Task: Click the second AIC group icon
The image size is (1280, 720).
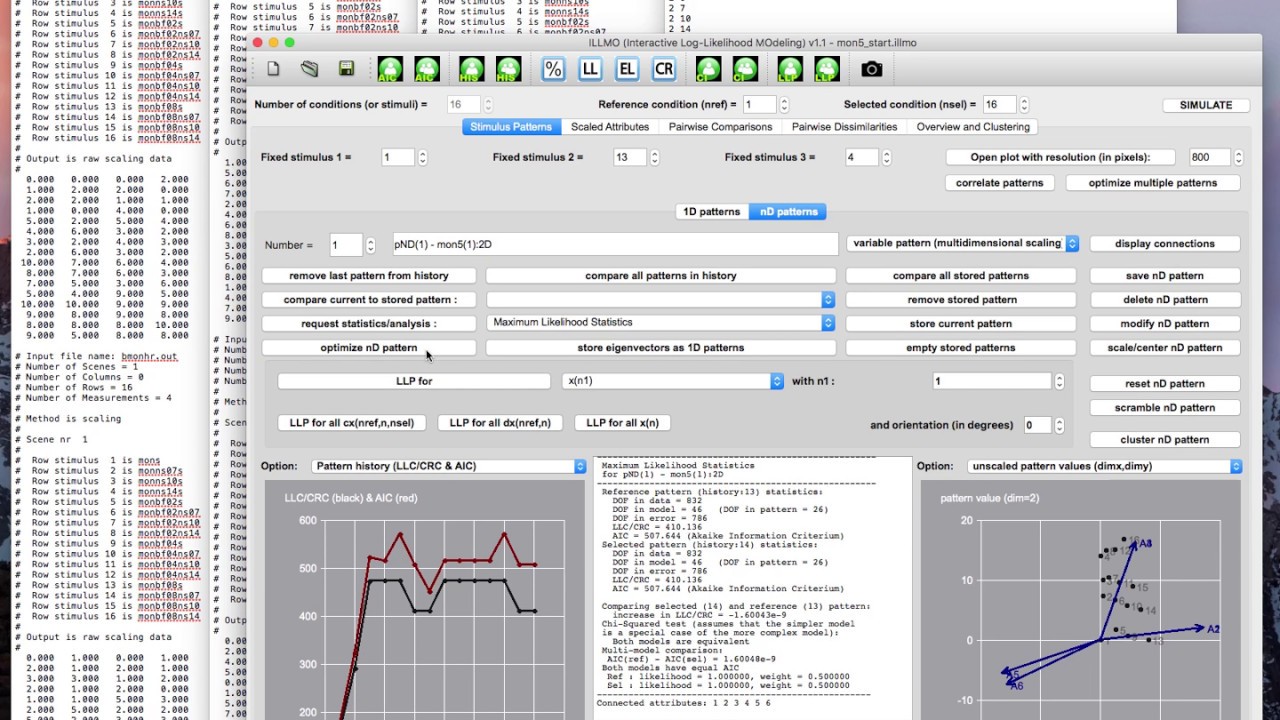Action: pos(426,69)
